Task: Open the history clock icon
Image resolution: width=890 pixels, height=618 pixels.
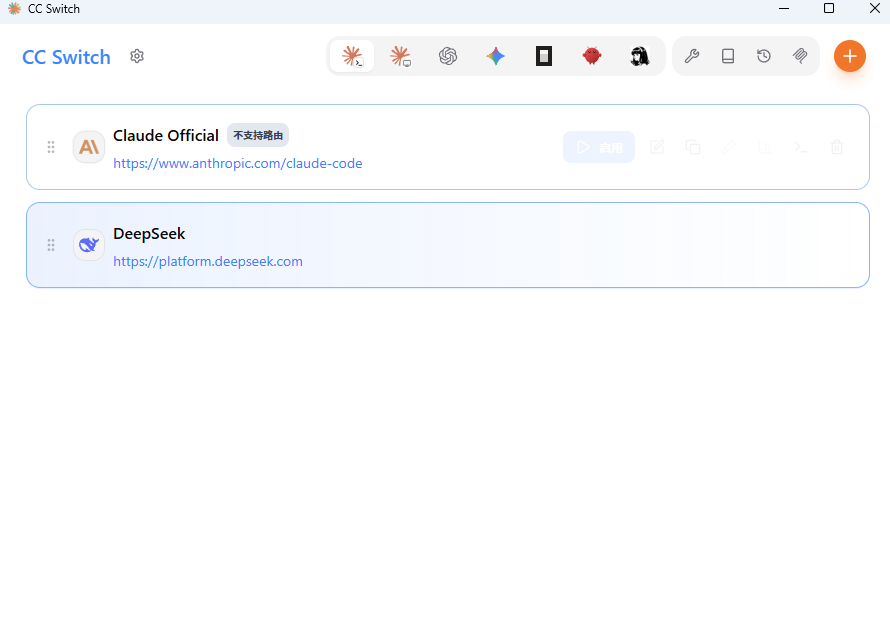Action: pos(764,56)
